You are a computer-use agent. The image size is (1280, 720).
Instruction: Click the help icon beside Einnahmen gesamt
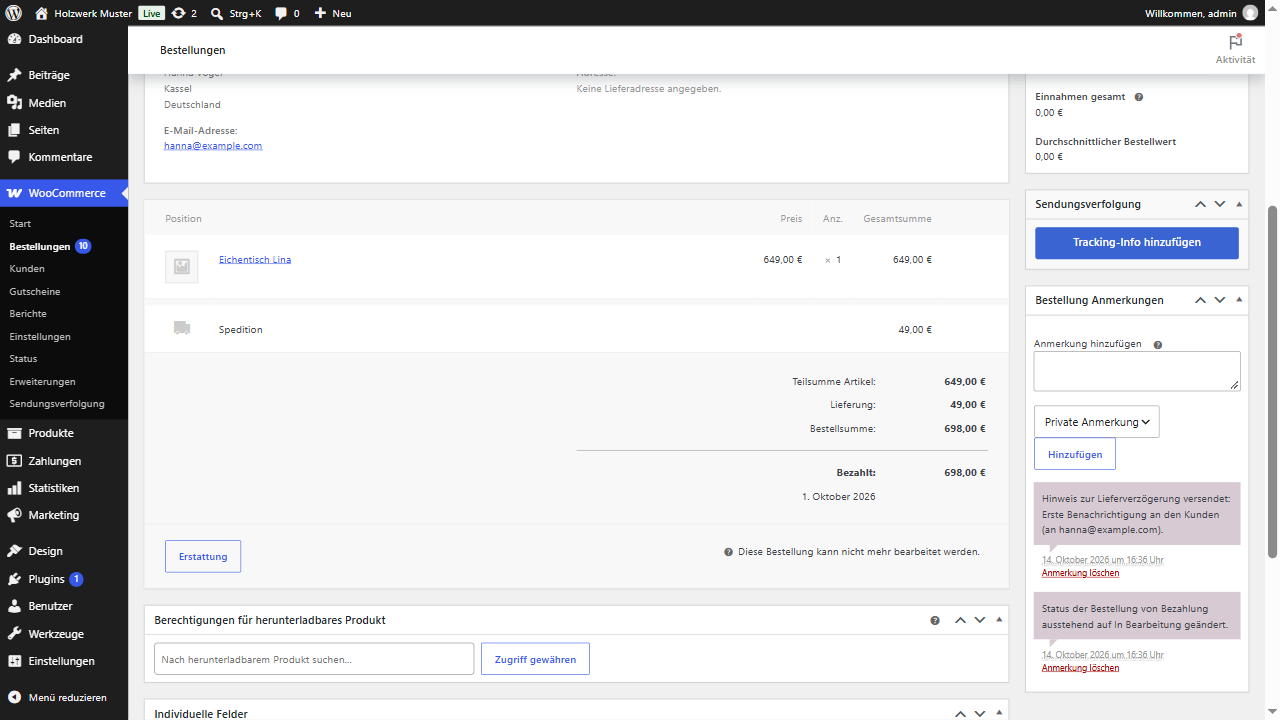click(x=1139, y=97)
